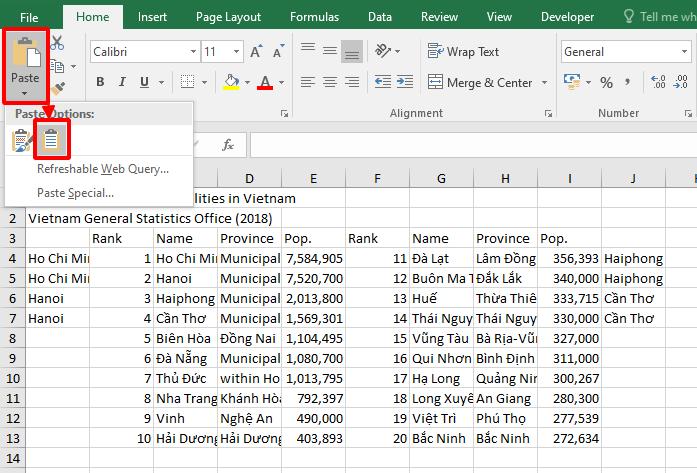This screenshot has width=697, height=473.
Task: Click the Tell me search box
Action: (660, 17)
